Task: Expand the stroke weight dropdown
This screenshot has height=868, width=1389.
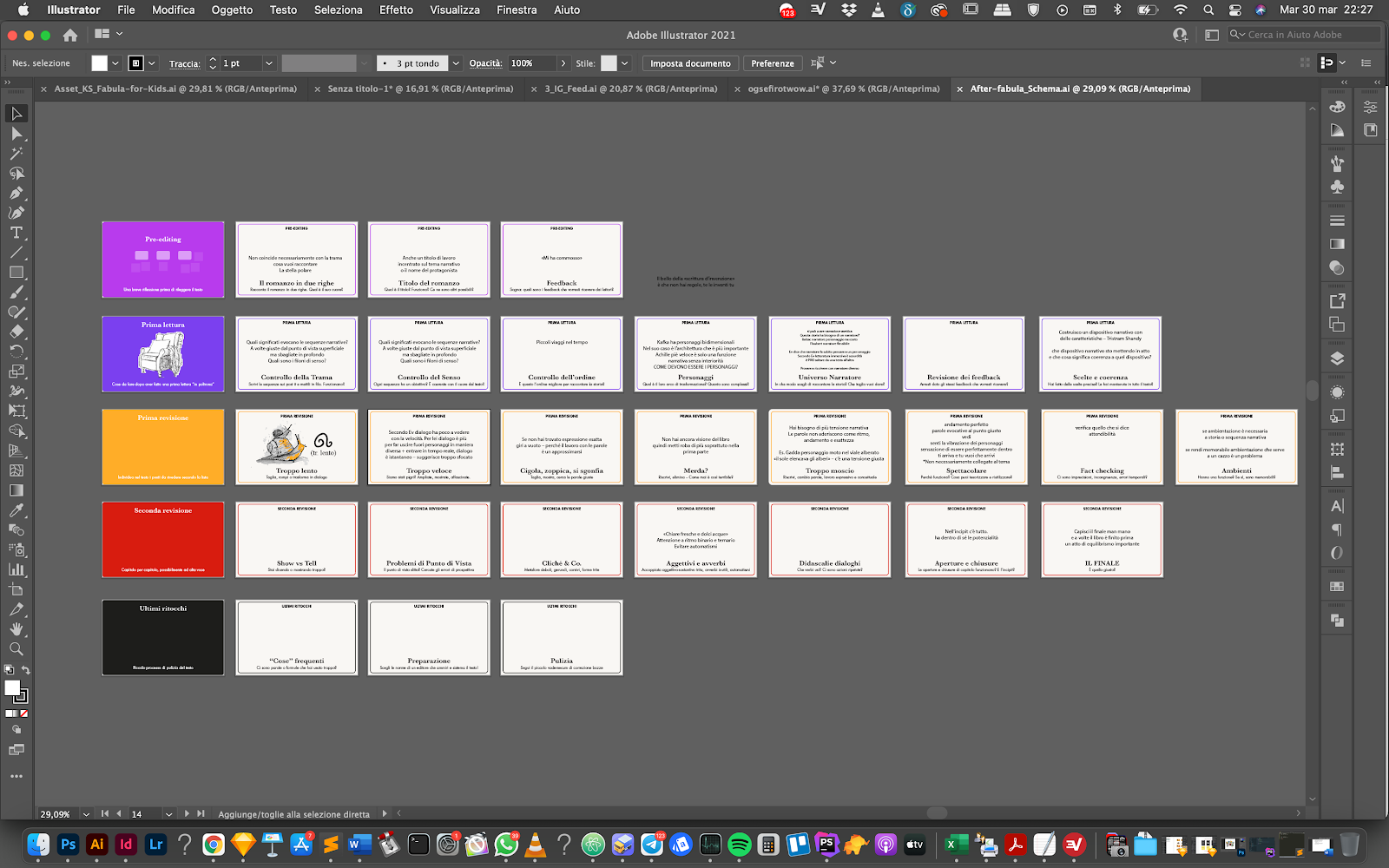Action: click(x=269, y=63)
